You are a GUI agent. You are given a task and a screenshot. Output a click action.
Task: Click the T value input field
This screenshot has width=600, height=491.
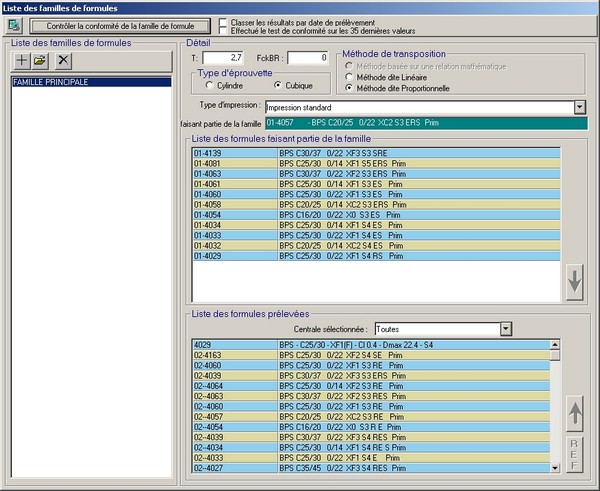(223, 58)
